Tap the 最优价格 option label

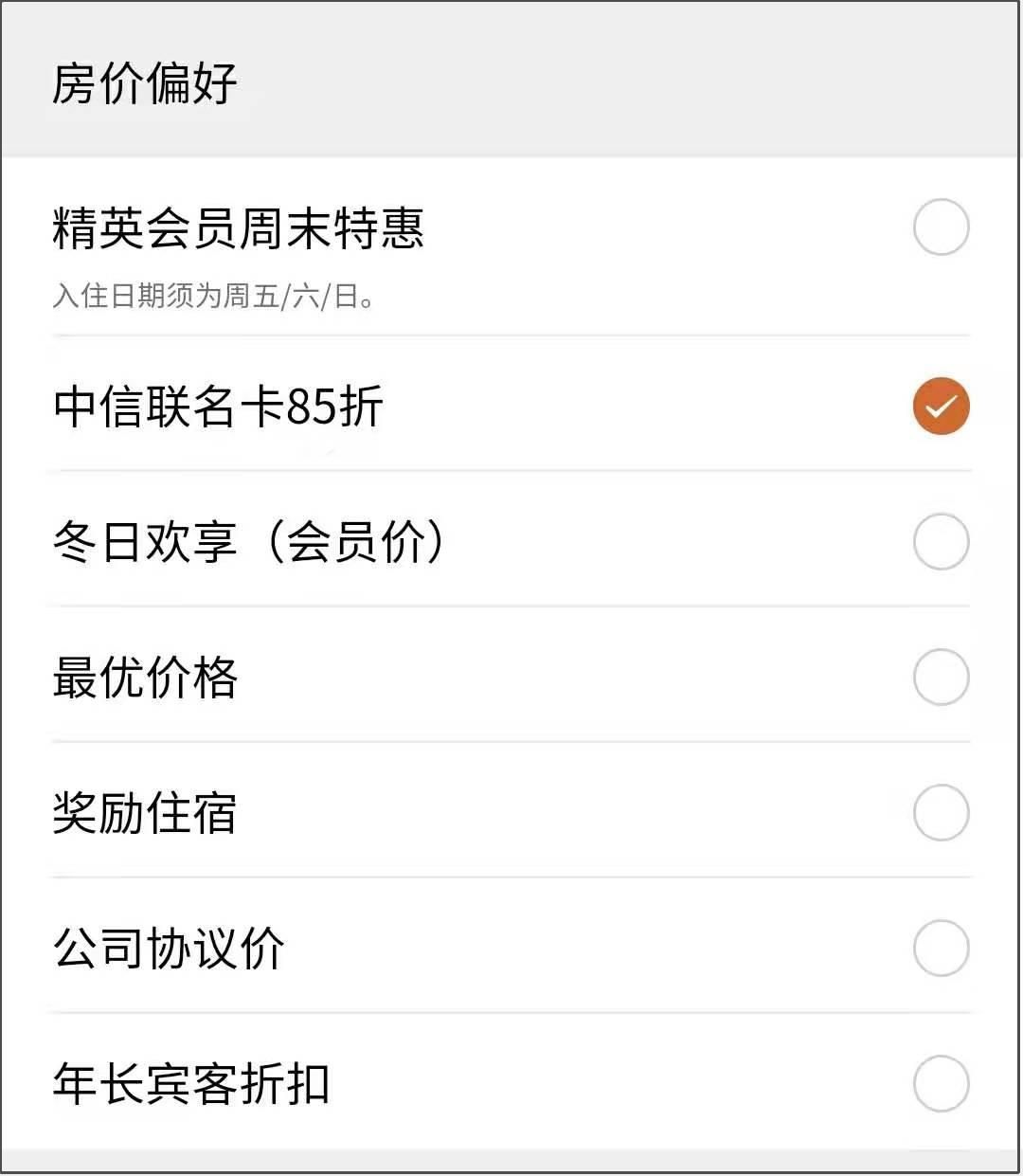coord(145,678)
